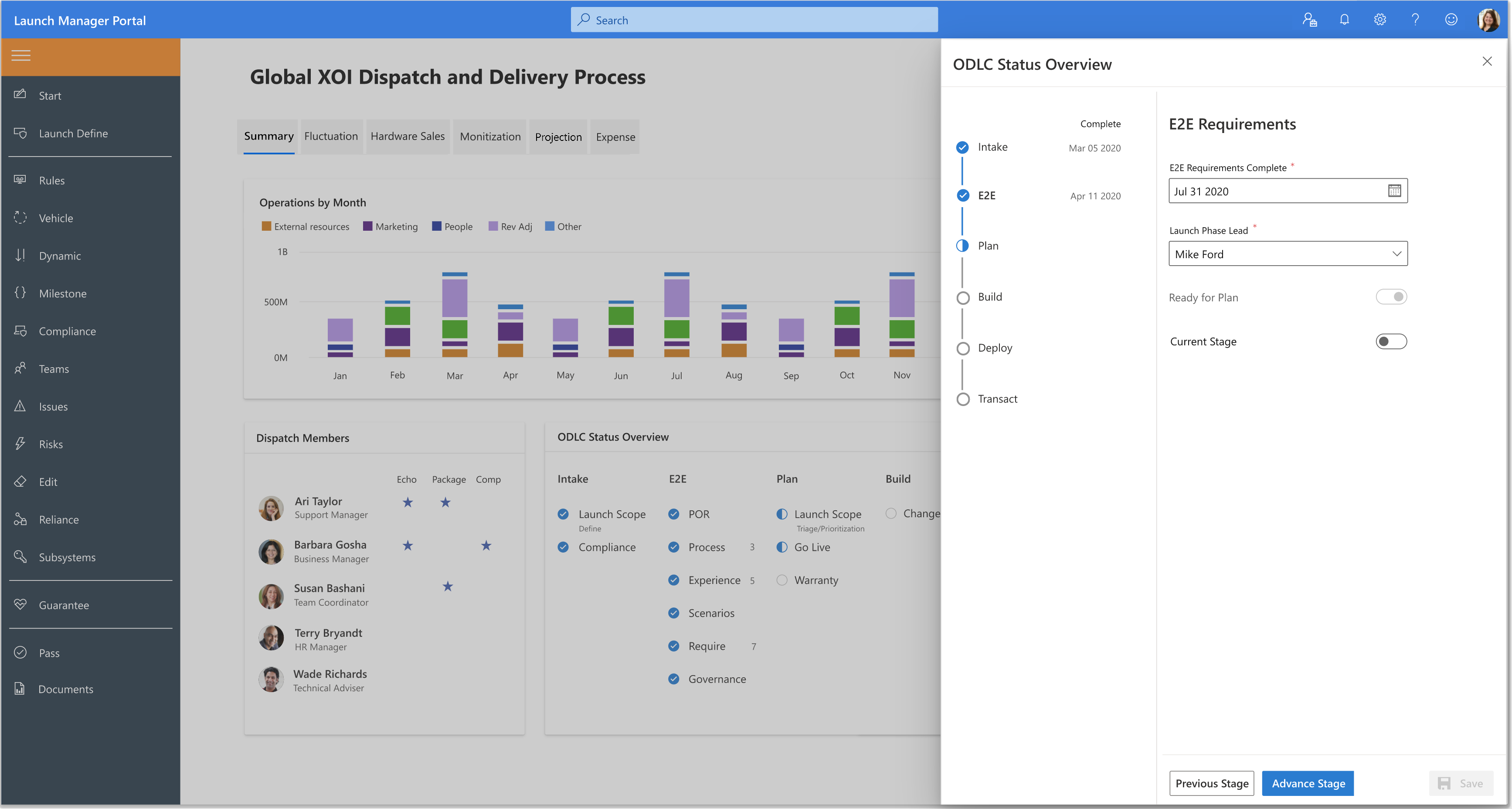Click Ari Taylor's avatar
The width and height of the screenshot is (1512, 809).
pyautogui.click(x=271, y=508)
